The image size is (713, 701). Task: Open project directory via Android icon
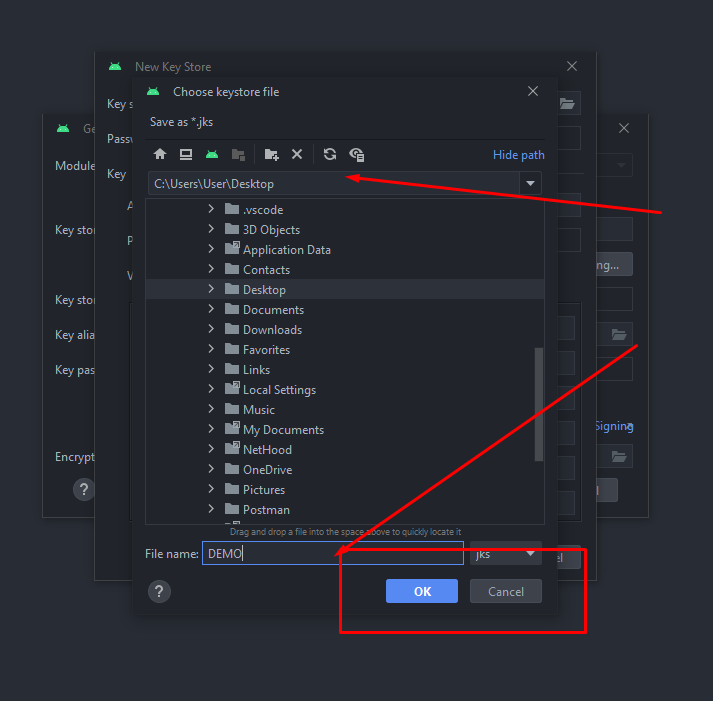pyautogui.click(x=212, y=154)
